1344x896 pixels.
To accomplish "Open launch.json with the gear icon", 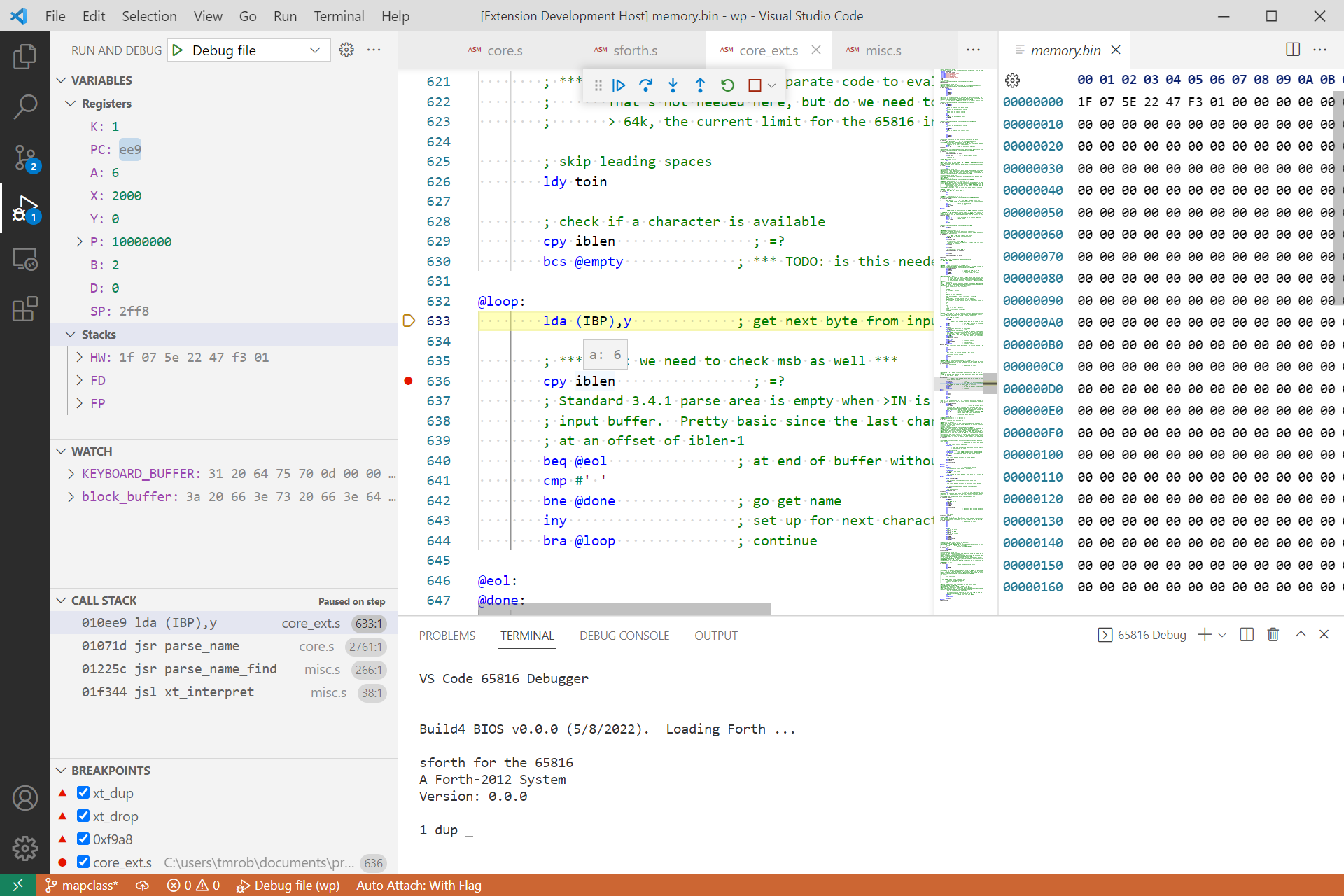I will pos(346,50).
